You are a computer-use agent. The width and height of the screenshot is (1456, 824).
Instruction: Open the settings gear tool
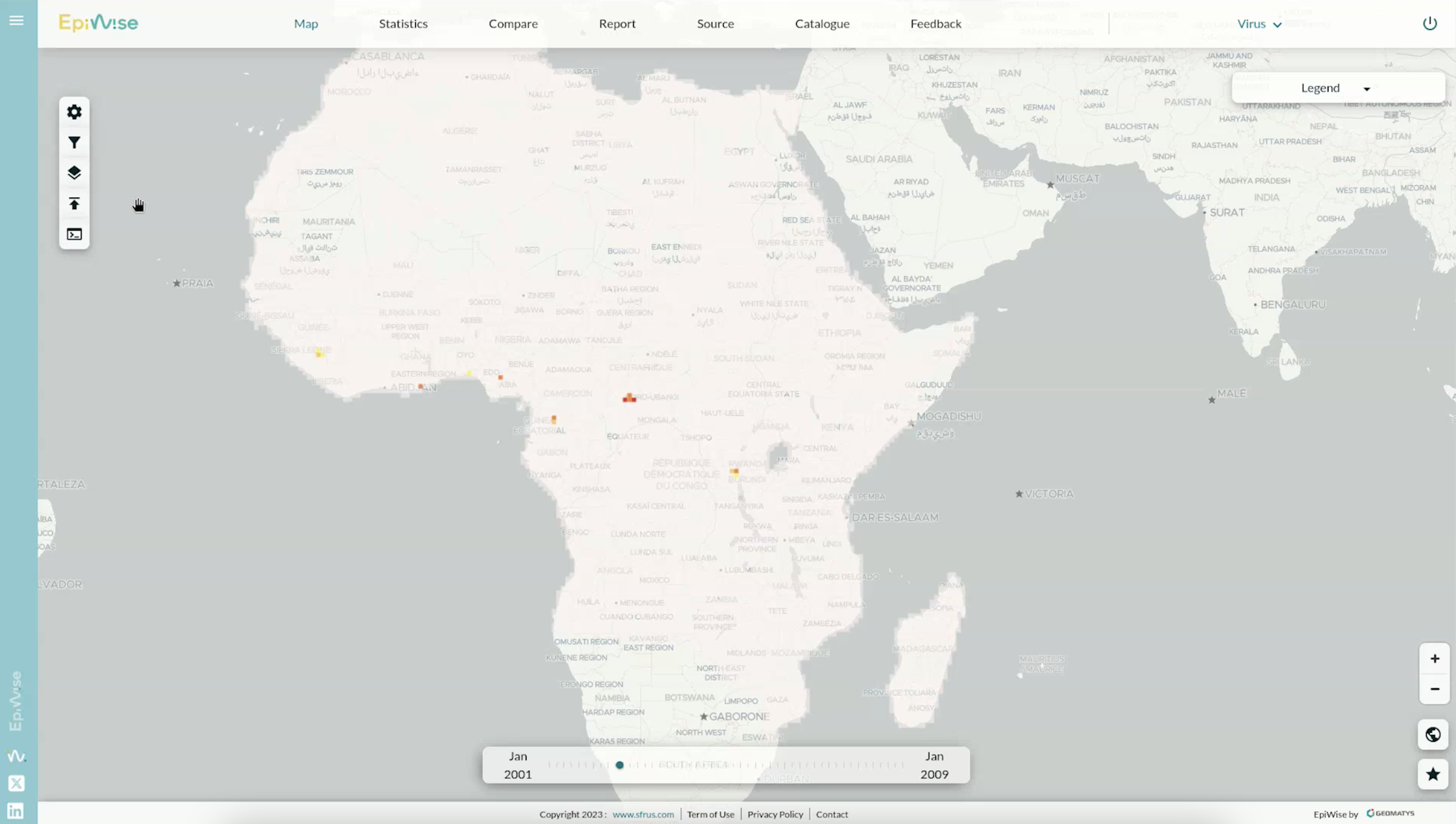point(74,112)
